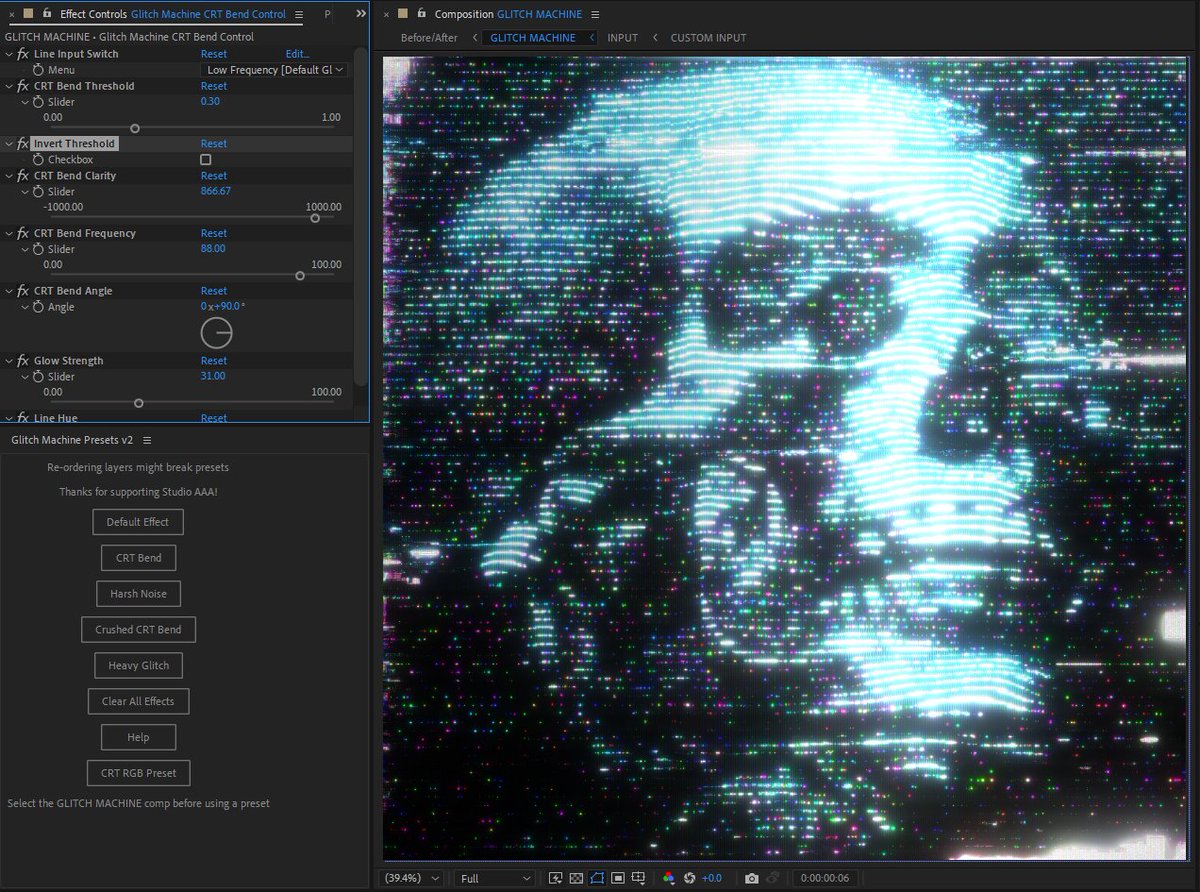
Task: Click the Clear All Effects button
Action: click(138, 702)
